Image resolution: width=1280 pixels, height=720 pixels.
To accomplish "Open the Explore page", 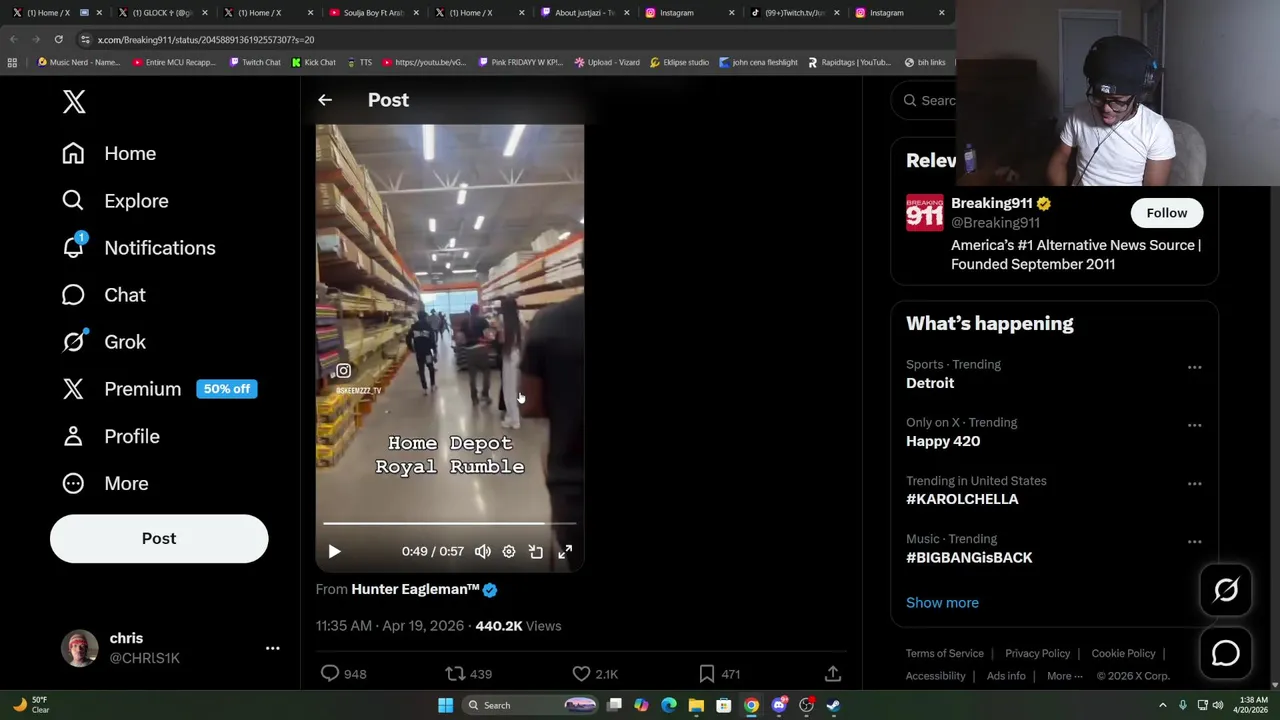I will coord(115,200).
